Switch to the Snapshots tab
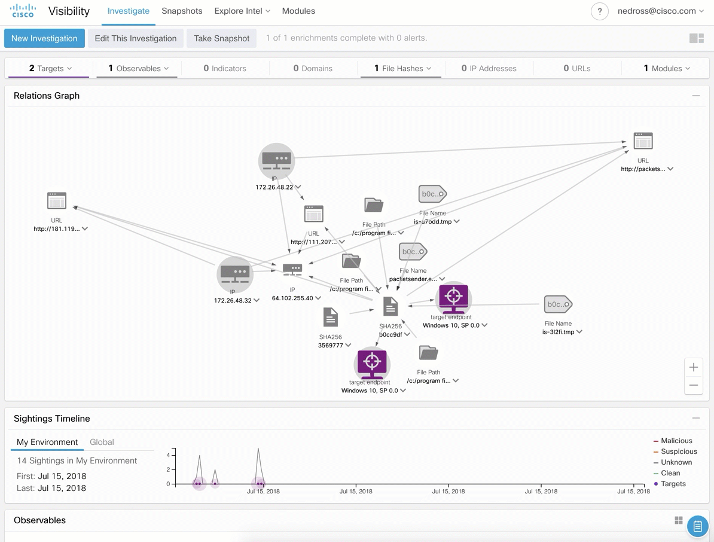The width and height of the screenshot is (714, 542). pos(182,11)
